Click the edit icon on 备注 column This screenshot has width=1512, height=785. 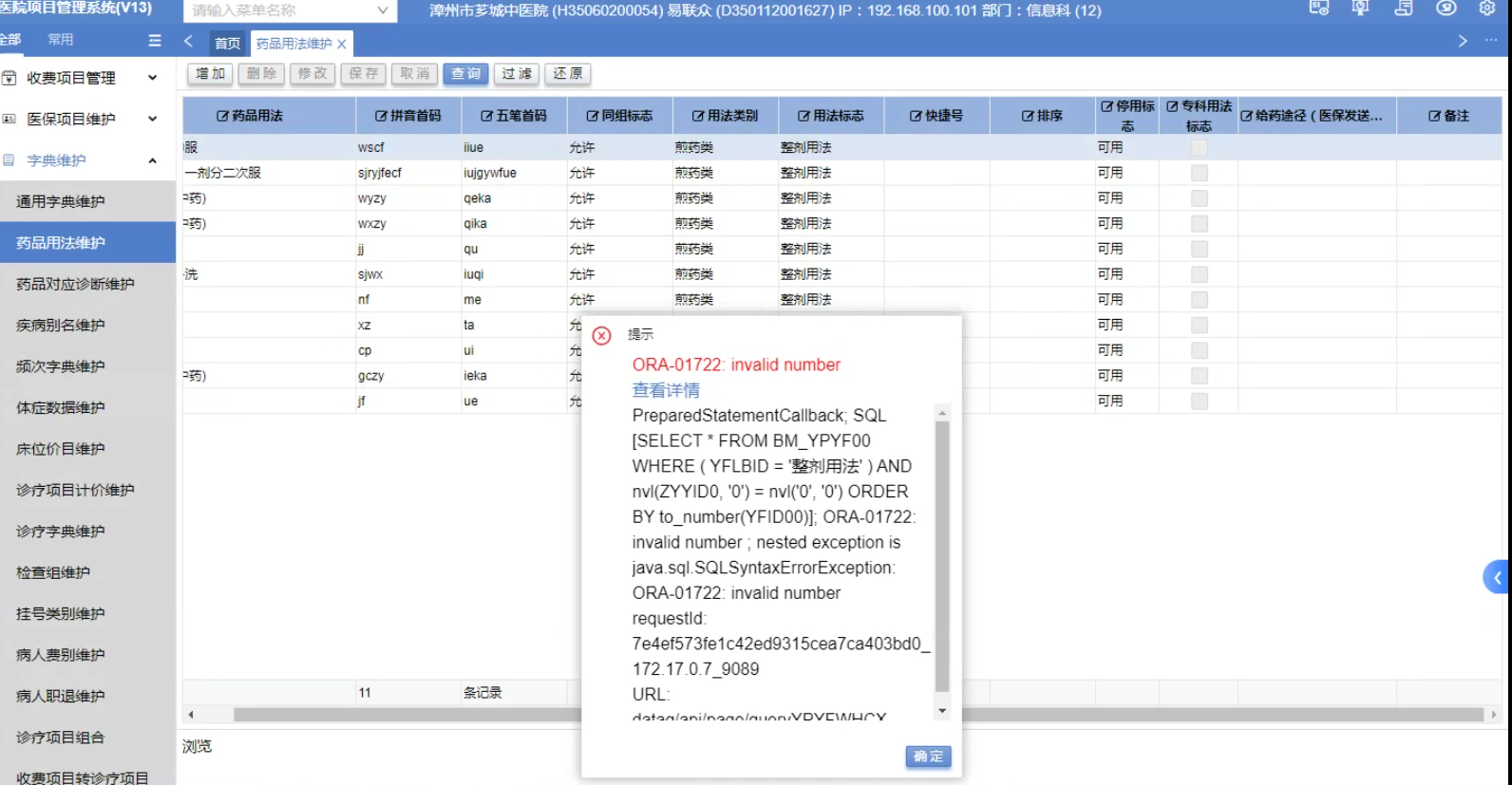[1434, 116]
